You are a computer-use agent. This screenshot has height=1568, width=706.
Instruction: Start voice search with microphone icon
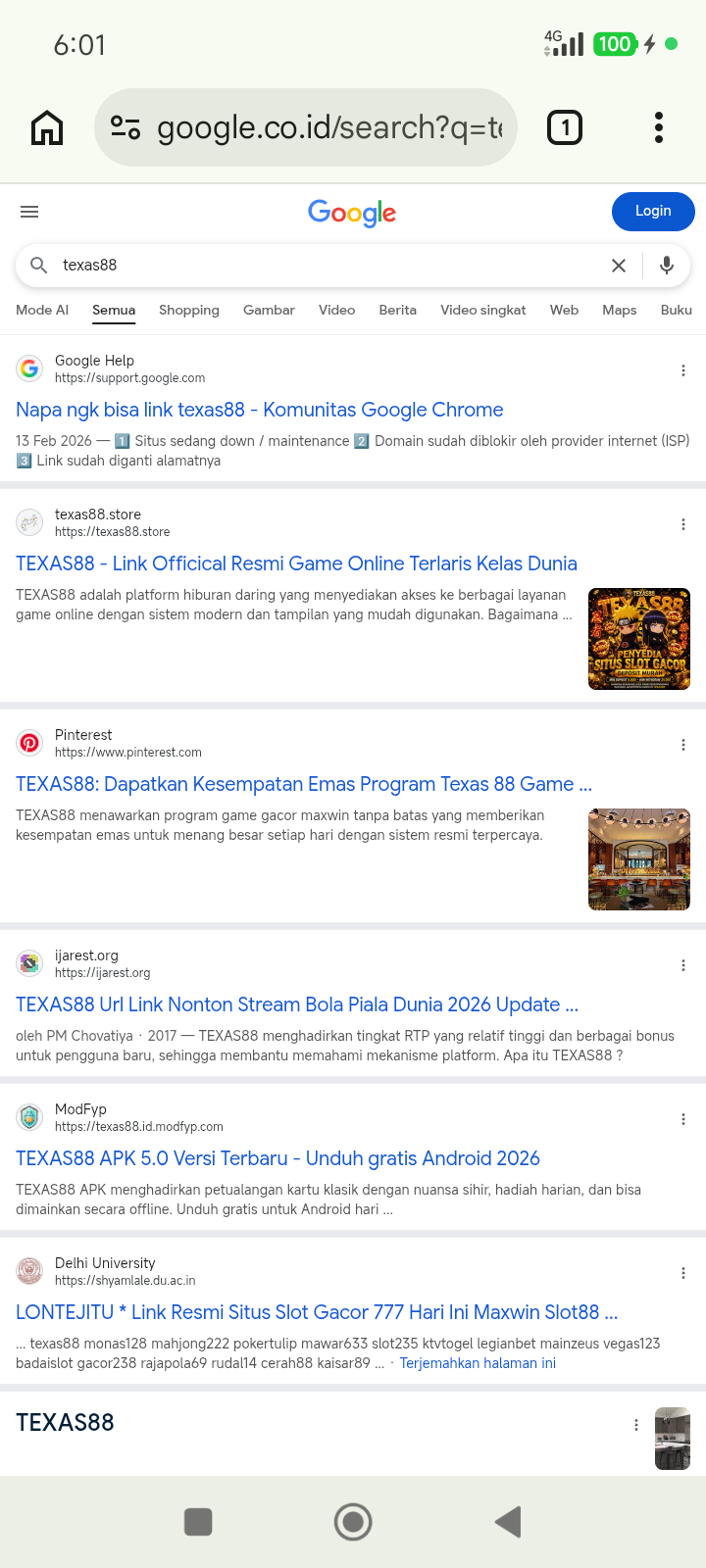[667, 265]
